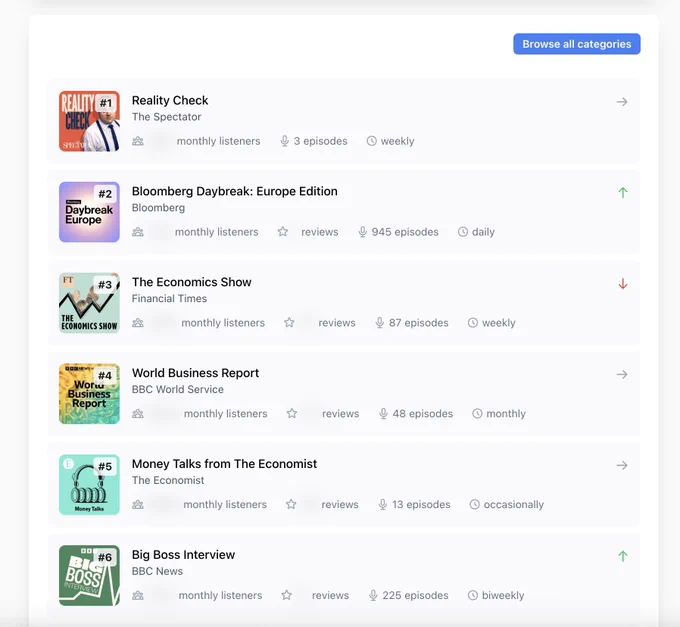Click the Bloomberg publisher name

[x=158, y=208]
